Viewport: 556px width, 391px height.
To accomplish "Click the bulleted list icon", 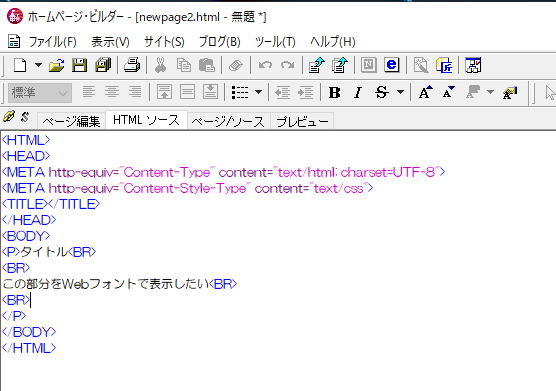I will click(240, 92).
